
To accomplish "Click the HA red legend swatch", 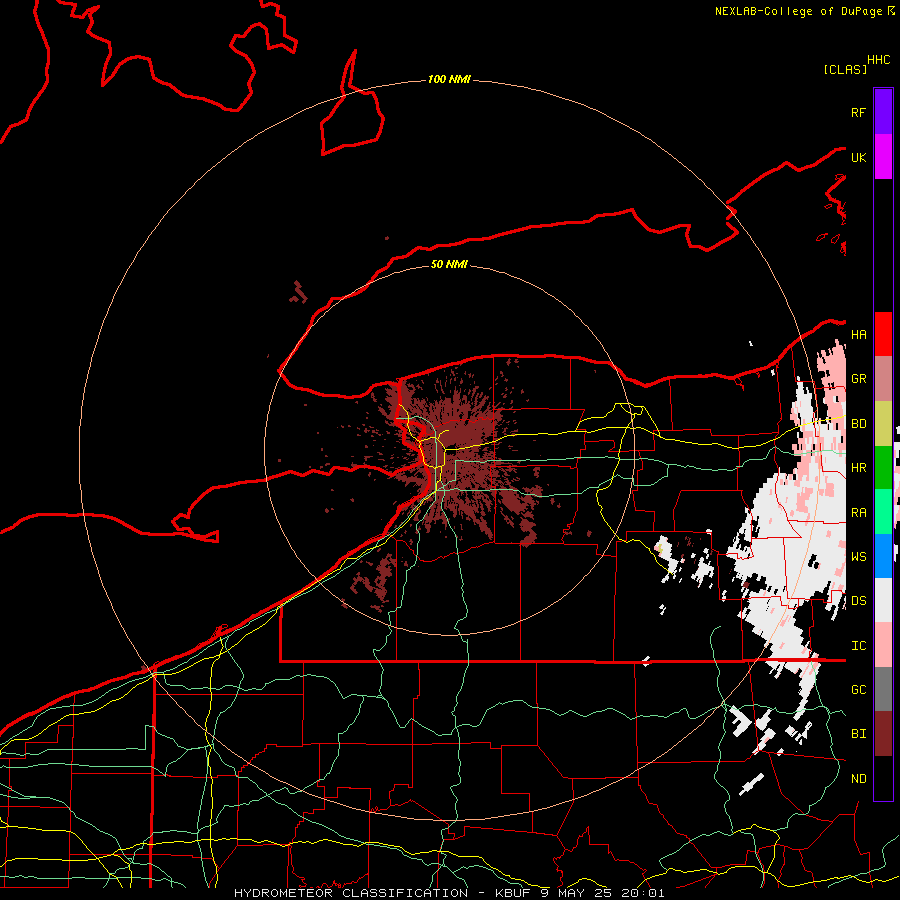I will click(x=883, y=334).
